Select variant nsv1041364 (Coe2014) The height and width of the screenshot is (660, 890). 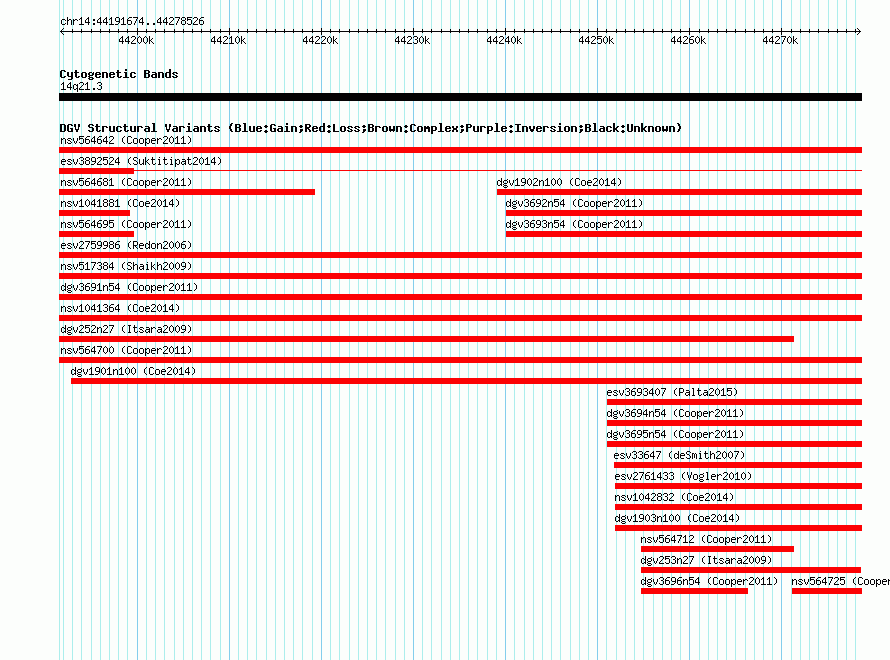pos(120,308)
